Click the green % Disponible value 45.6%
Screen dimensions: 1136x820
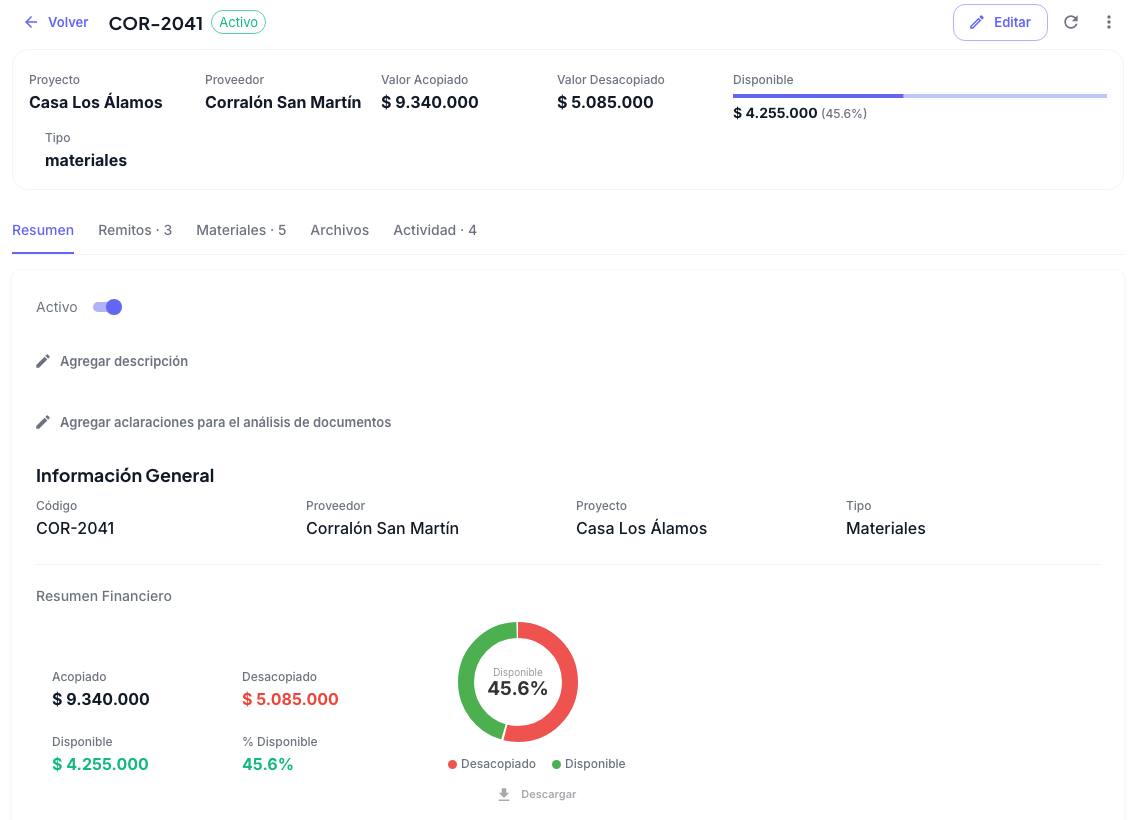pos(267,764)
